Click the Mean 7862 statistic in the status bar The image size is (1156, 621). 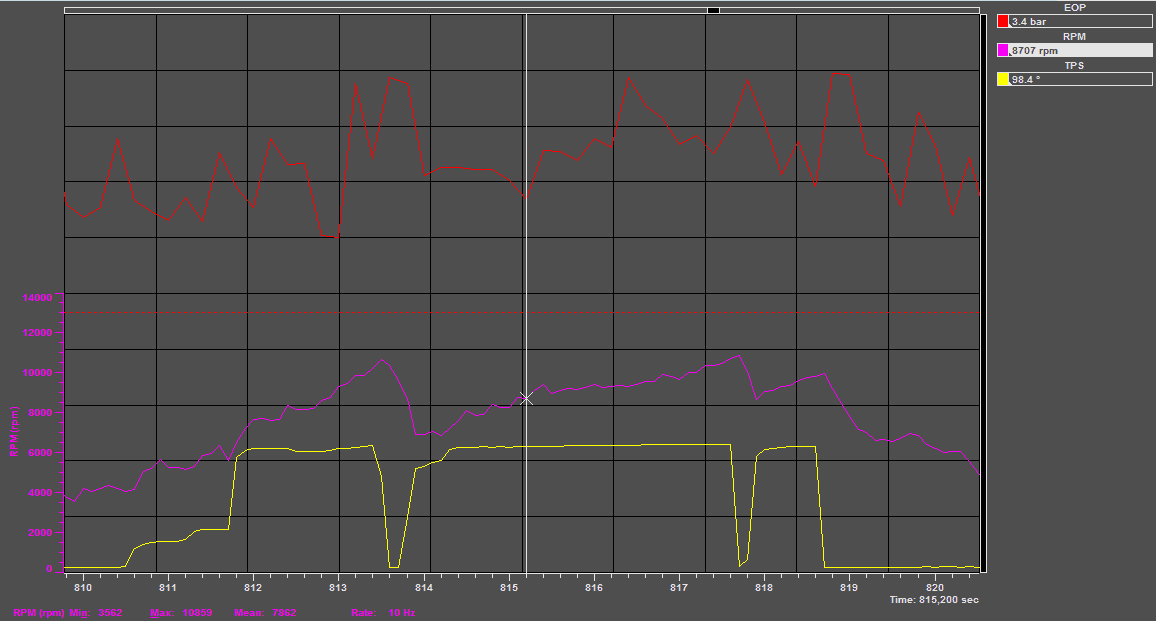coord(265,612)
